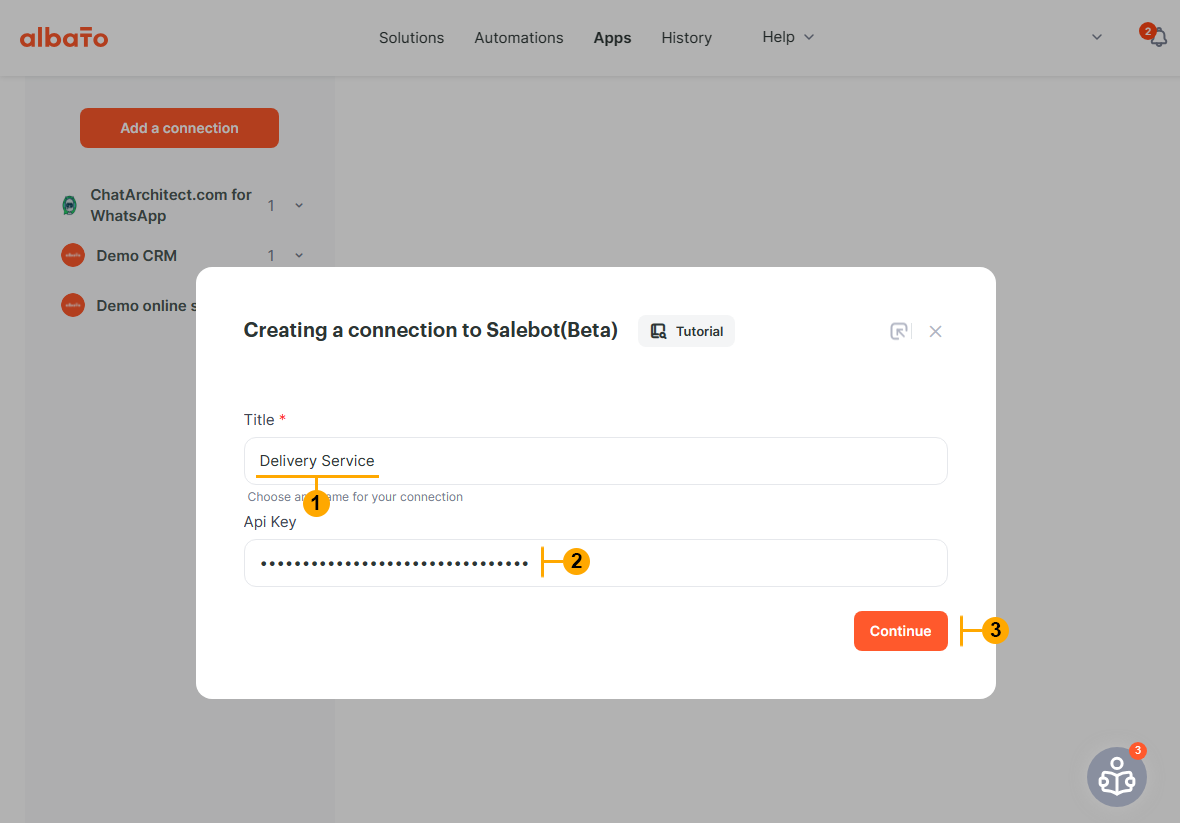Open the notifications bell icon
1180x823 pixels.
coord(1158,38)
